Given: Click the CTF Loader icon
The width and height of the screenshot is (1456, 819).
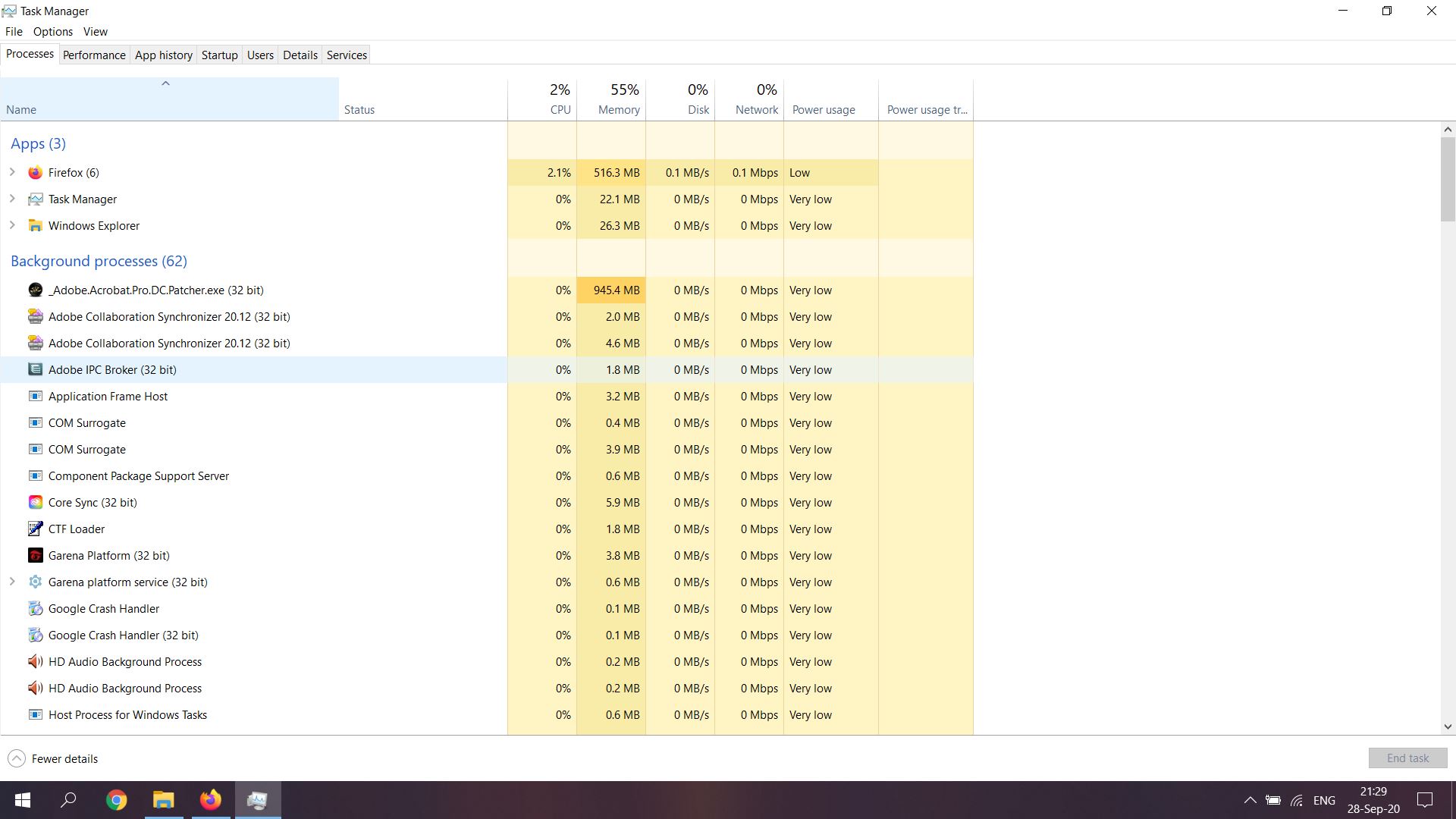Looking at the screenshot, I should (x=35, y=529).
